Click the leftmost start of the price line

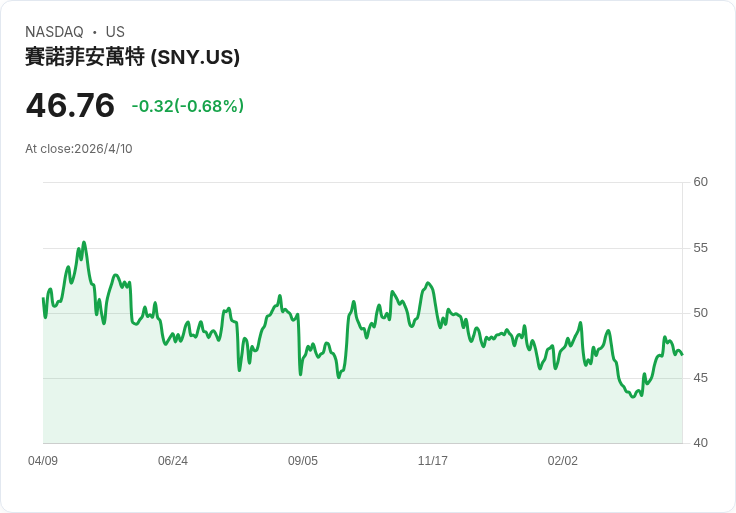point(43,299)
